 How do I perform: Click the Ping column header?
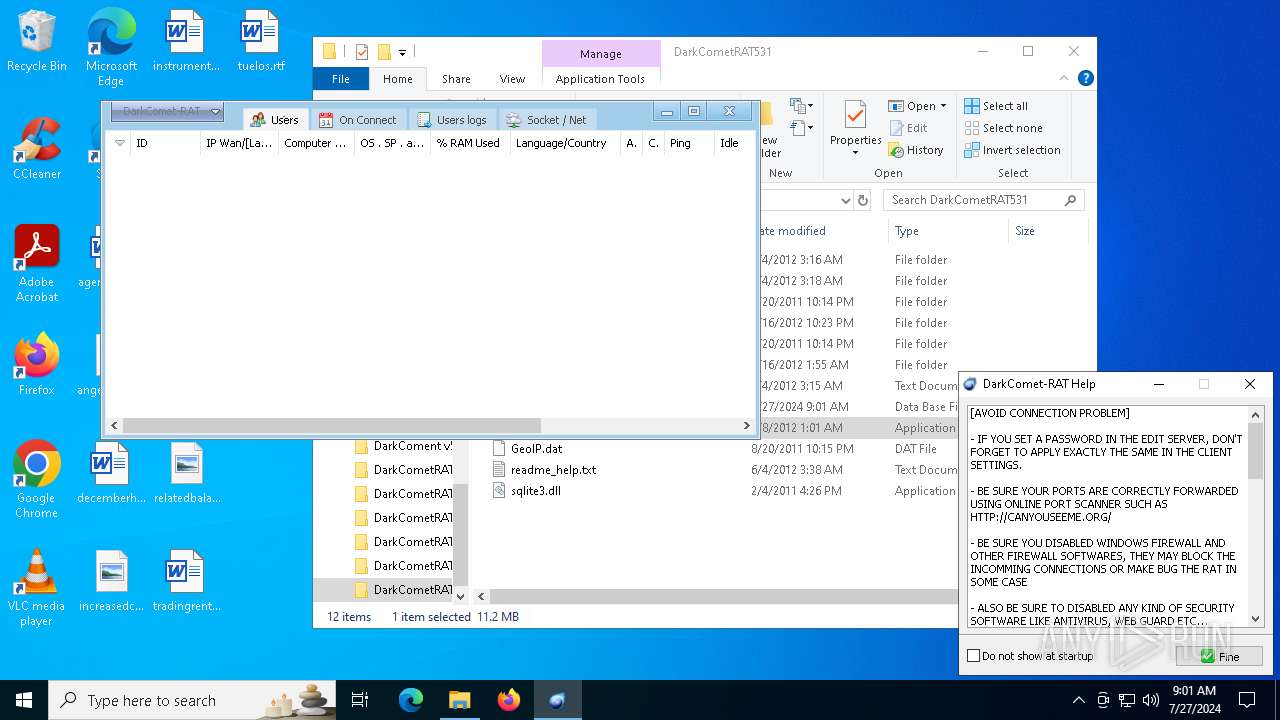click(x=689, y=143)
